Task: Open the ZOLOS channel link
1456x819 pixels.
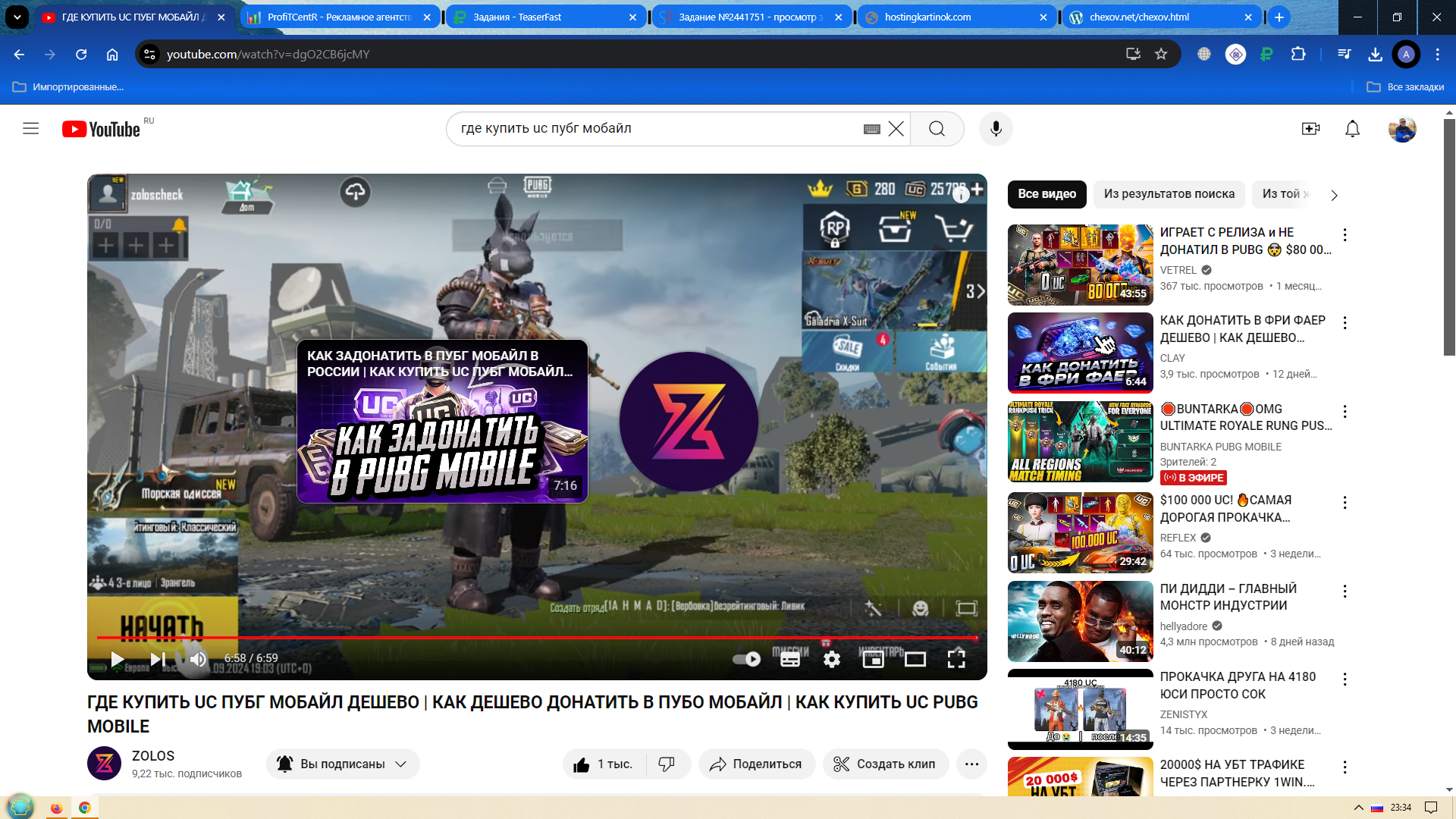Action: [x=153, y=756]
